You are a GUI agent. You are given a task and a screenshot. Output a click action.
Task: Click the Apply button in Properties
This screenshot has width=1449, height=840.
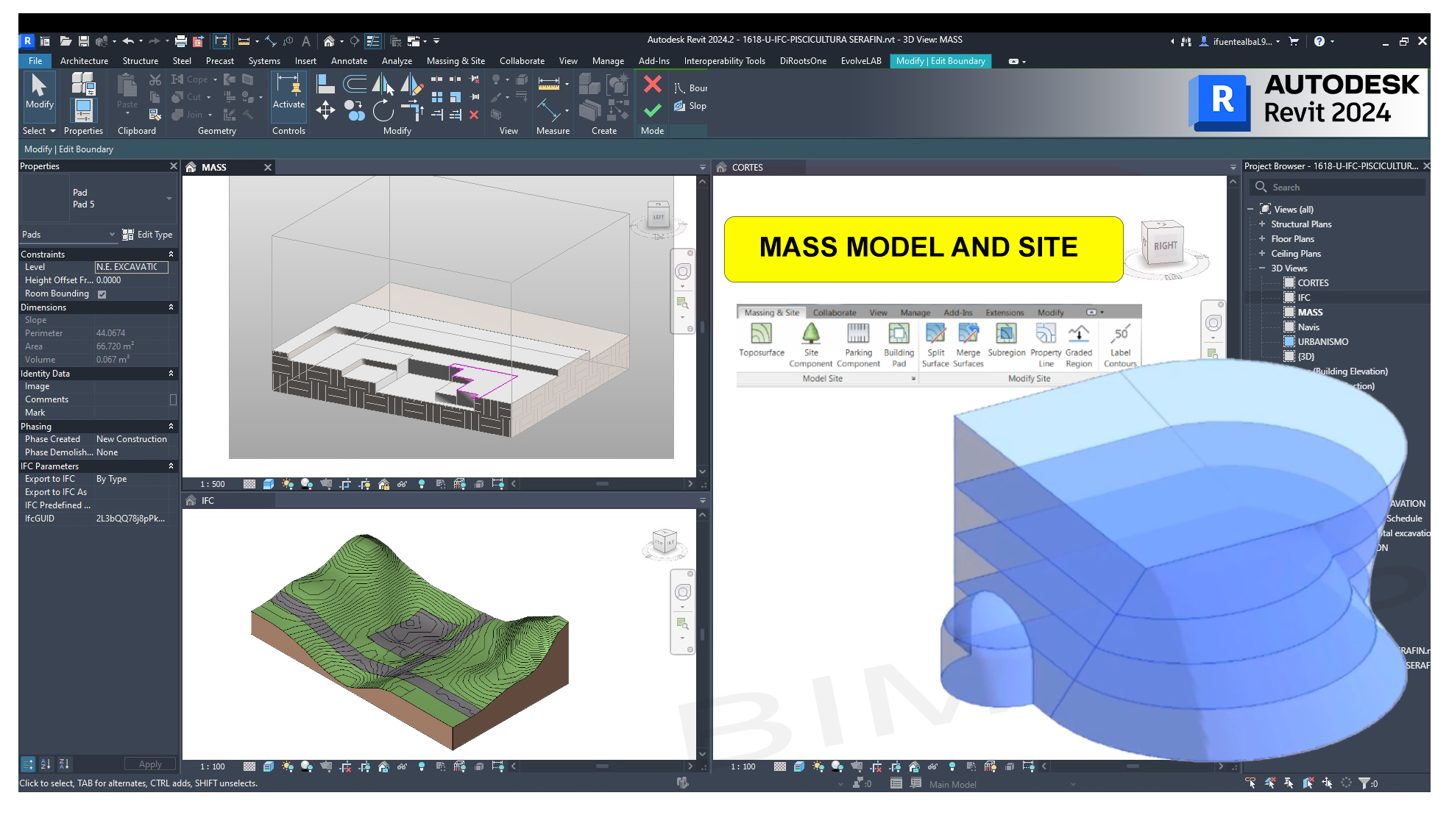pyautogui.click(x=149, y=764)
